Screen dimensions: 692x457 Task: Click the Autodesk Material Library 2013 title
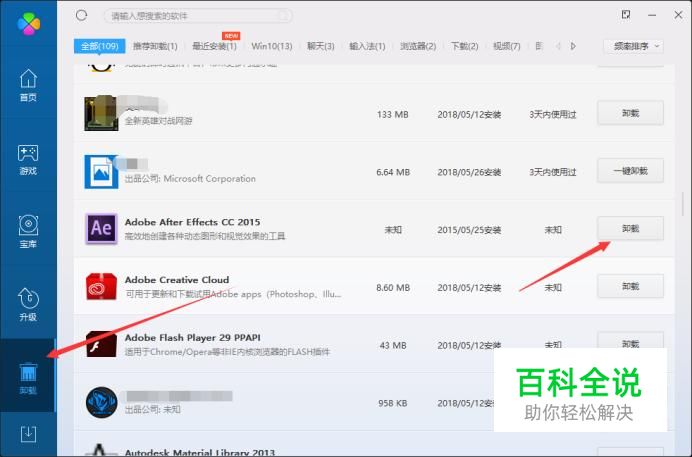[x=199, y=452]
